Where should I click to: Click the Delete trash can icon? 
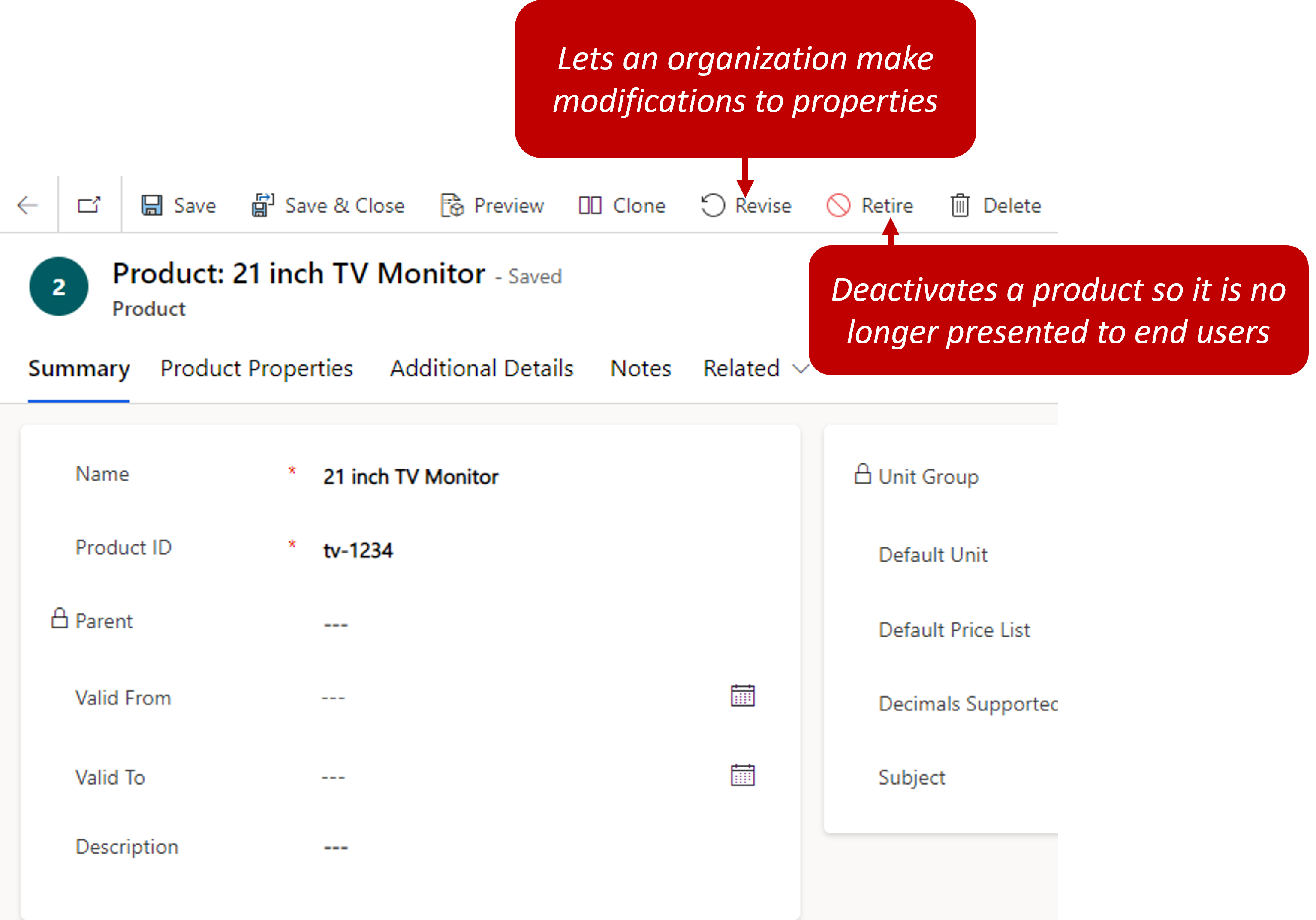[x=960, y=205]
